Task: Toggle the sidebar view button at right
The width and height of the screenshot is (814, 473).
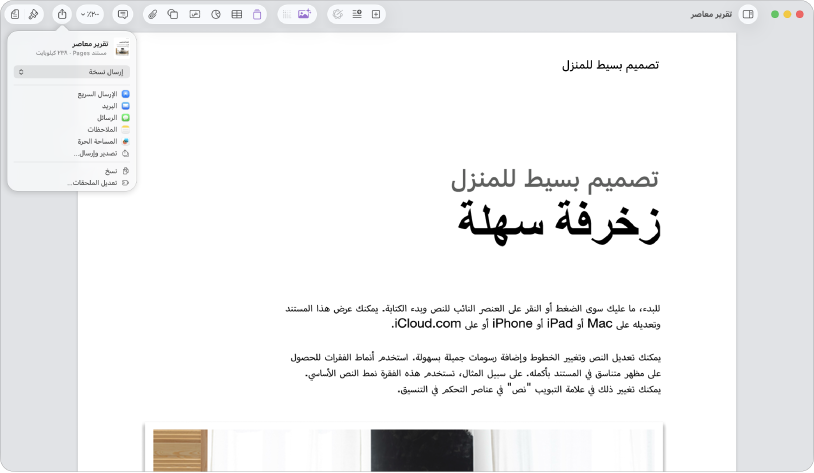Action: (748, 15)
